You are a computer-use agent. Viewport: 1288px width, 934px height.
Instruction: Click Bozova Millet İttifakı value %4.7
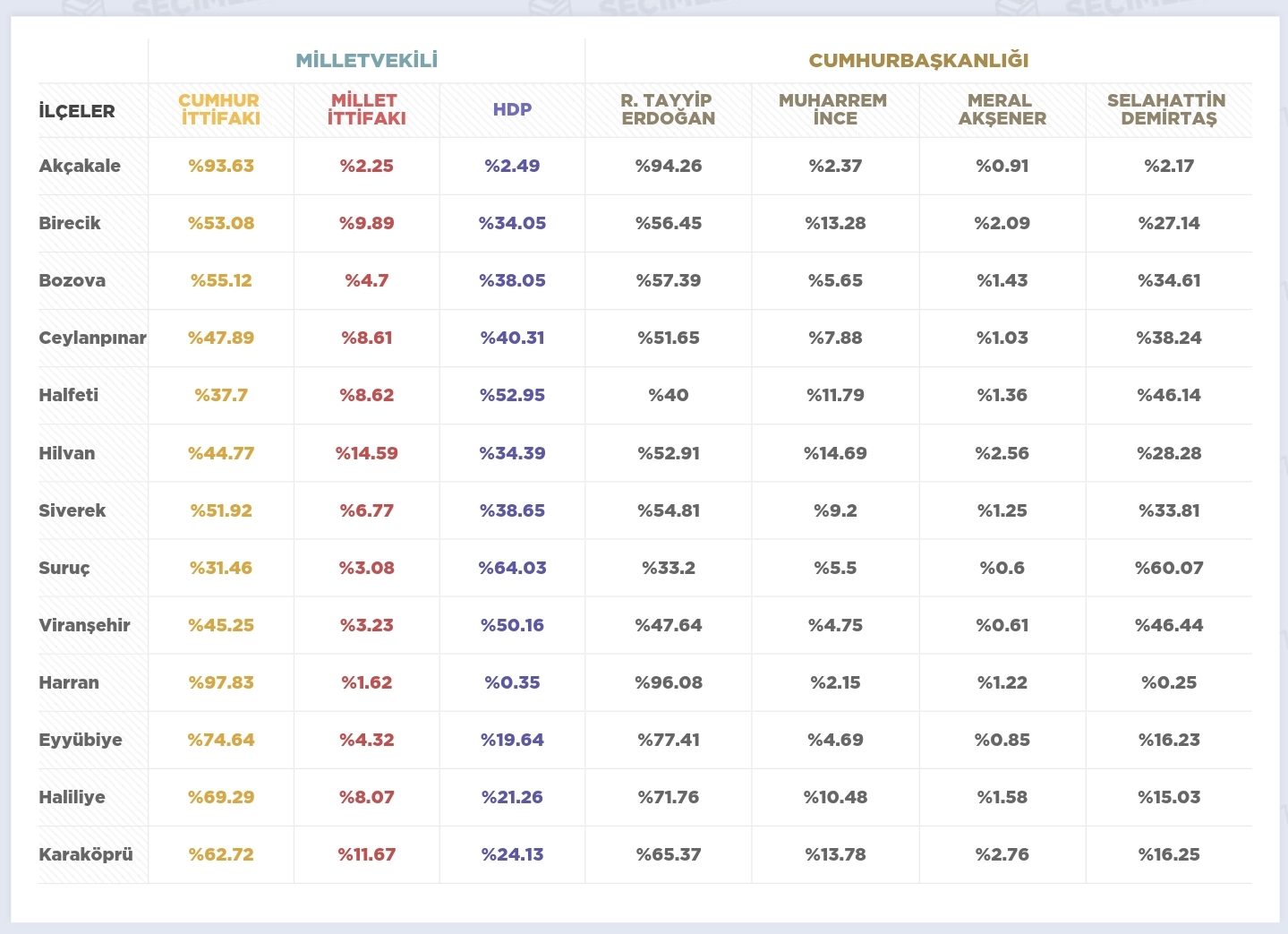[367, 280]
